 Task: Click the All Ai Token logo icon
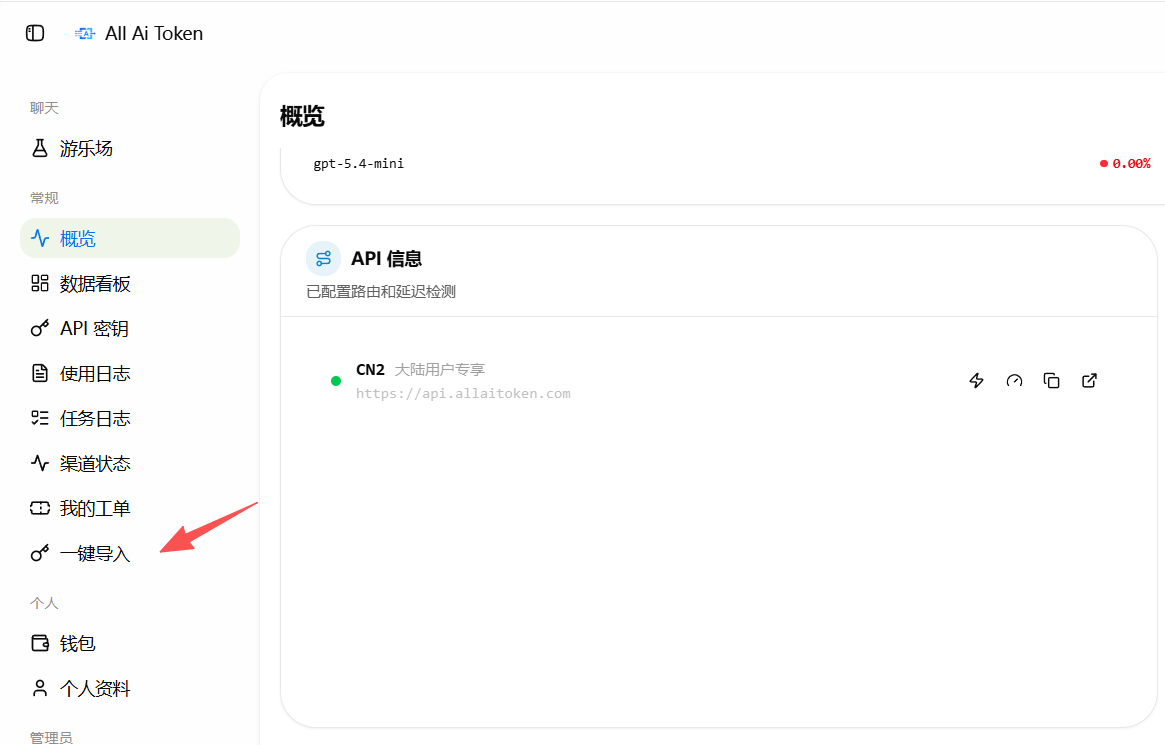[x=85, y=33]
